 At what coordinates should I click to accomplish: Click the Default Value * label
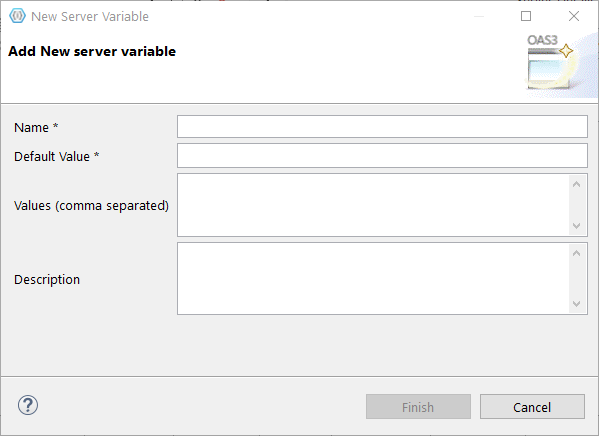57,156
